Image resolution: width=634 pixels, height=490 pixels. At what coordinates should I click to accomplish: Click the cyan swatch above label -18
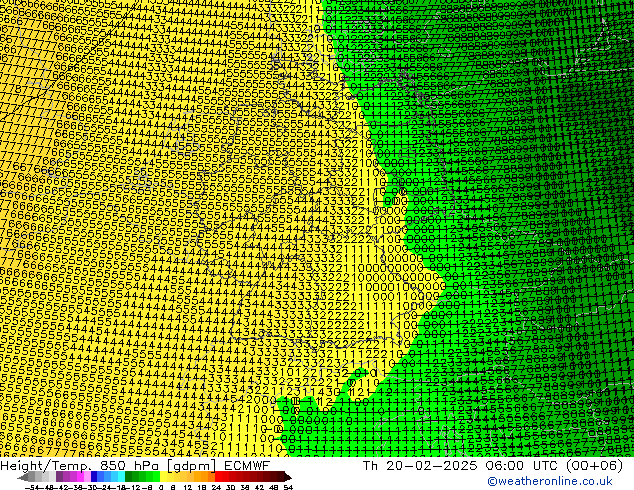(121, 477)
